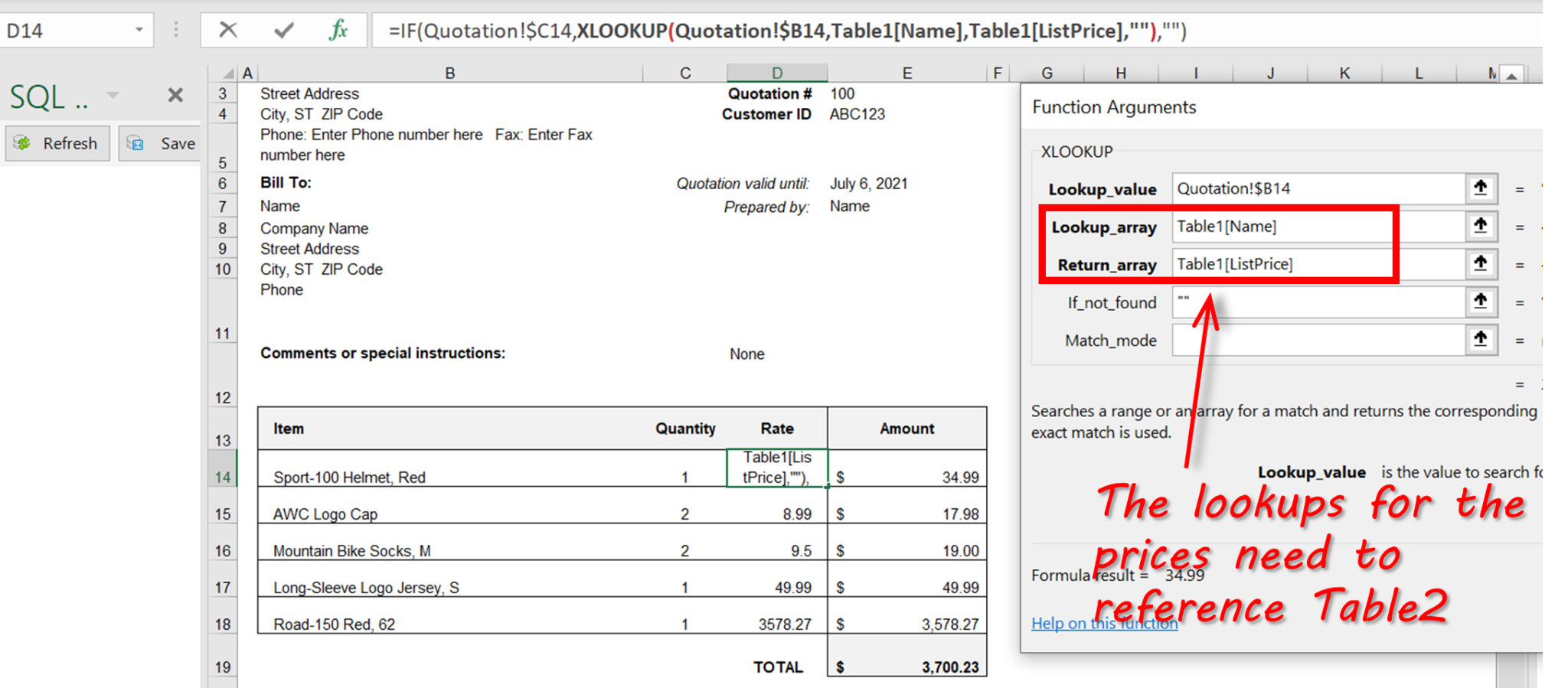Image resolution: width=1568 pixels, height=688 pixels.
Task: Close the SQL task pane
Action: click(x=175, y=96)
